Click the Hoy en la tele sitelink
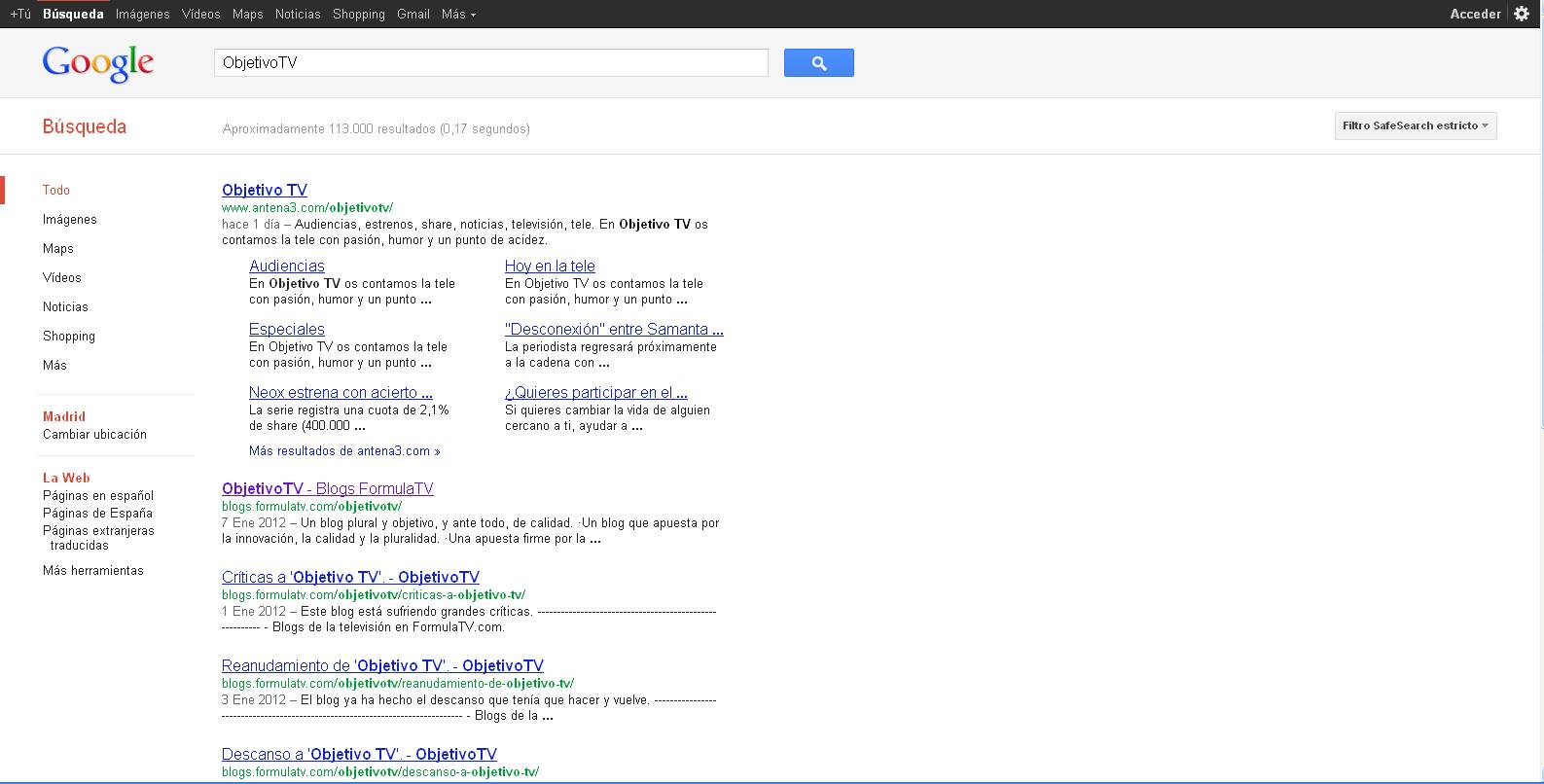The height and width of the screenshot is (784, 1544). (550, 267)
